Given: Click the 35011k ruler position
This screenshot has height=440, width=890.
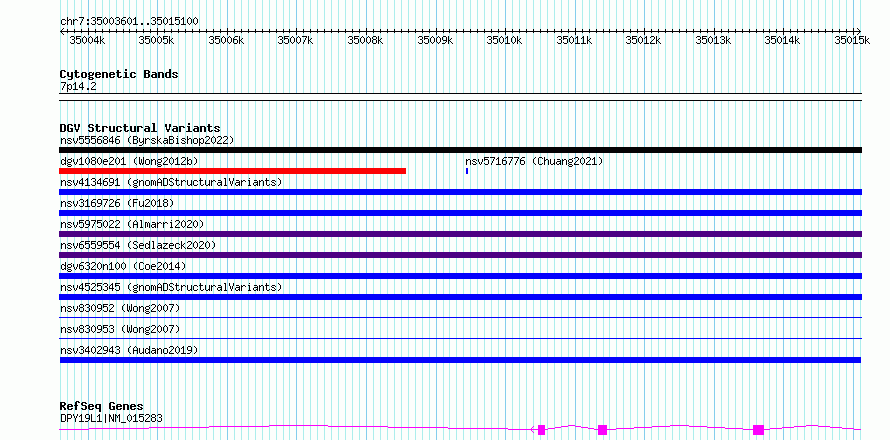Looking at the screenshot, I should tap(574, 40).
